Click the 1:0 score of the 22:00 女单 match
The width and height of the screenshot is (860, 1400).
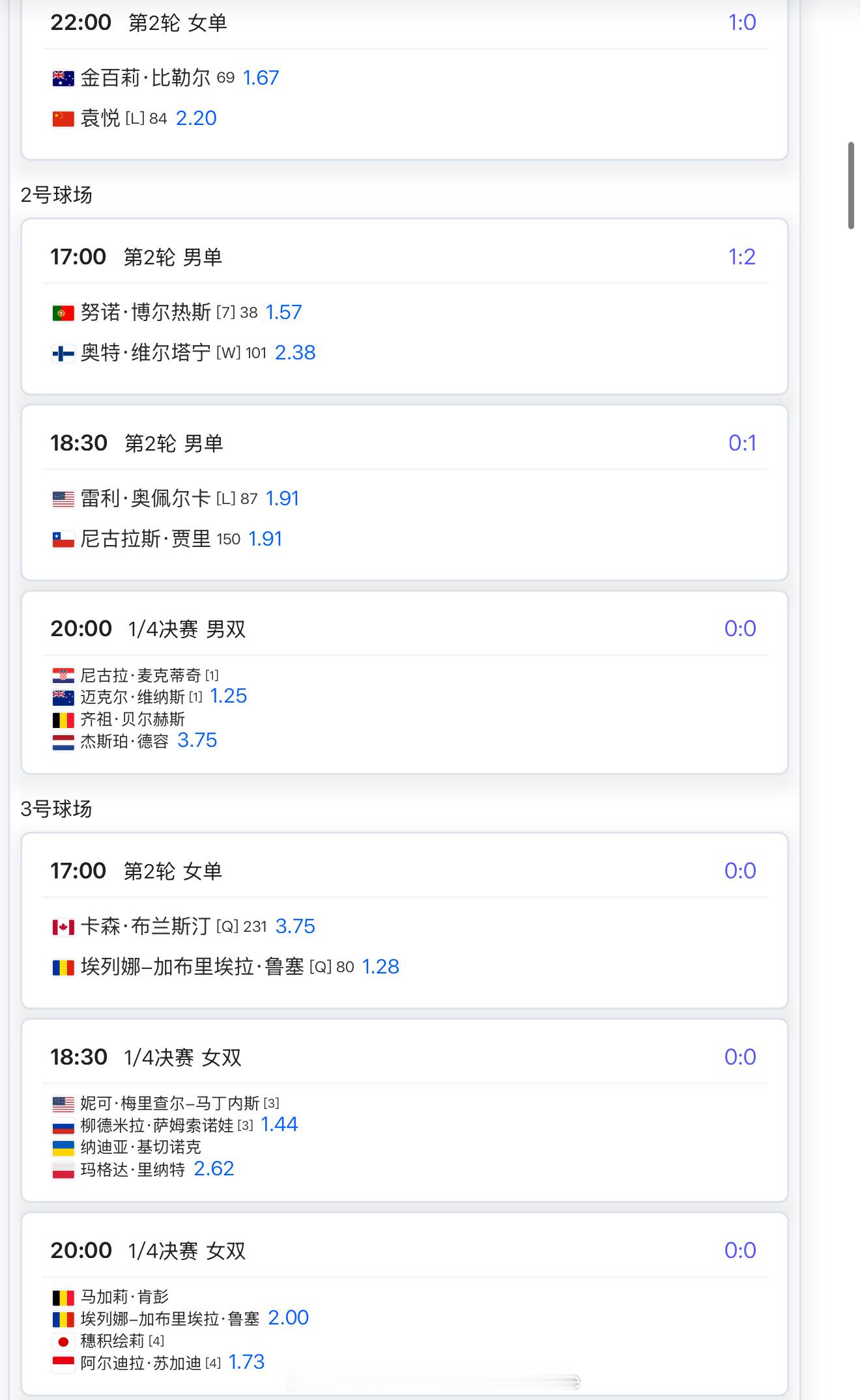coord(742,23)
